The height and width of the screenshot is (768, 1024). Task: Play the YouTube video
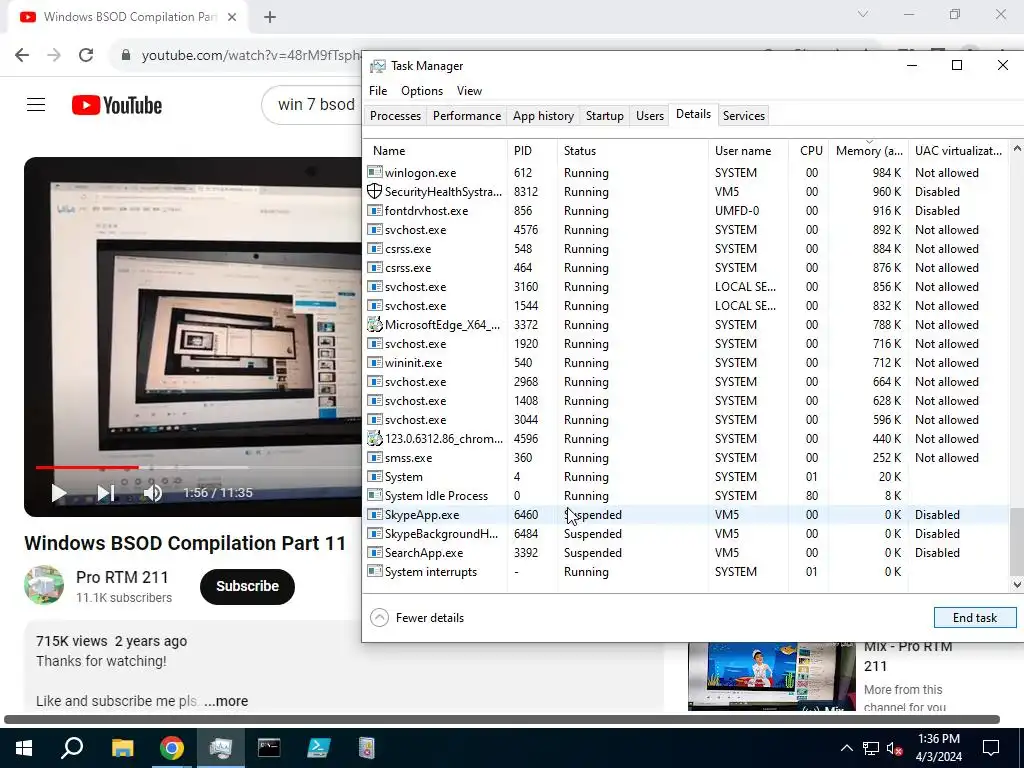pos(59,493)
